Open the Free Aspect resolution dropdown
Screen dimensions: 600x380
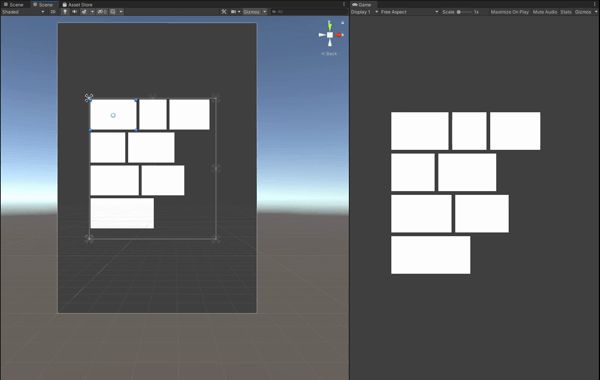(409, 12)
